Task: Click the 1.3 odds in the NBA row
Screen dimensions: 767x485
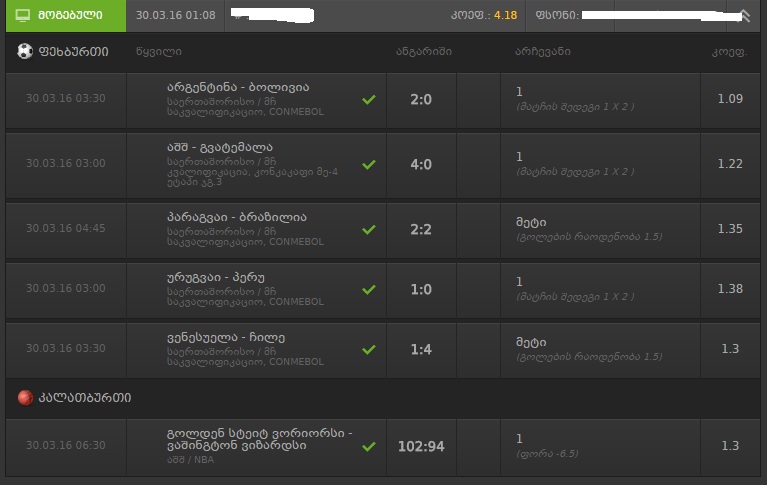Action: [x=730, y=445]
